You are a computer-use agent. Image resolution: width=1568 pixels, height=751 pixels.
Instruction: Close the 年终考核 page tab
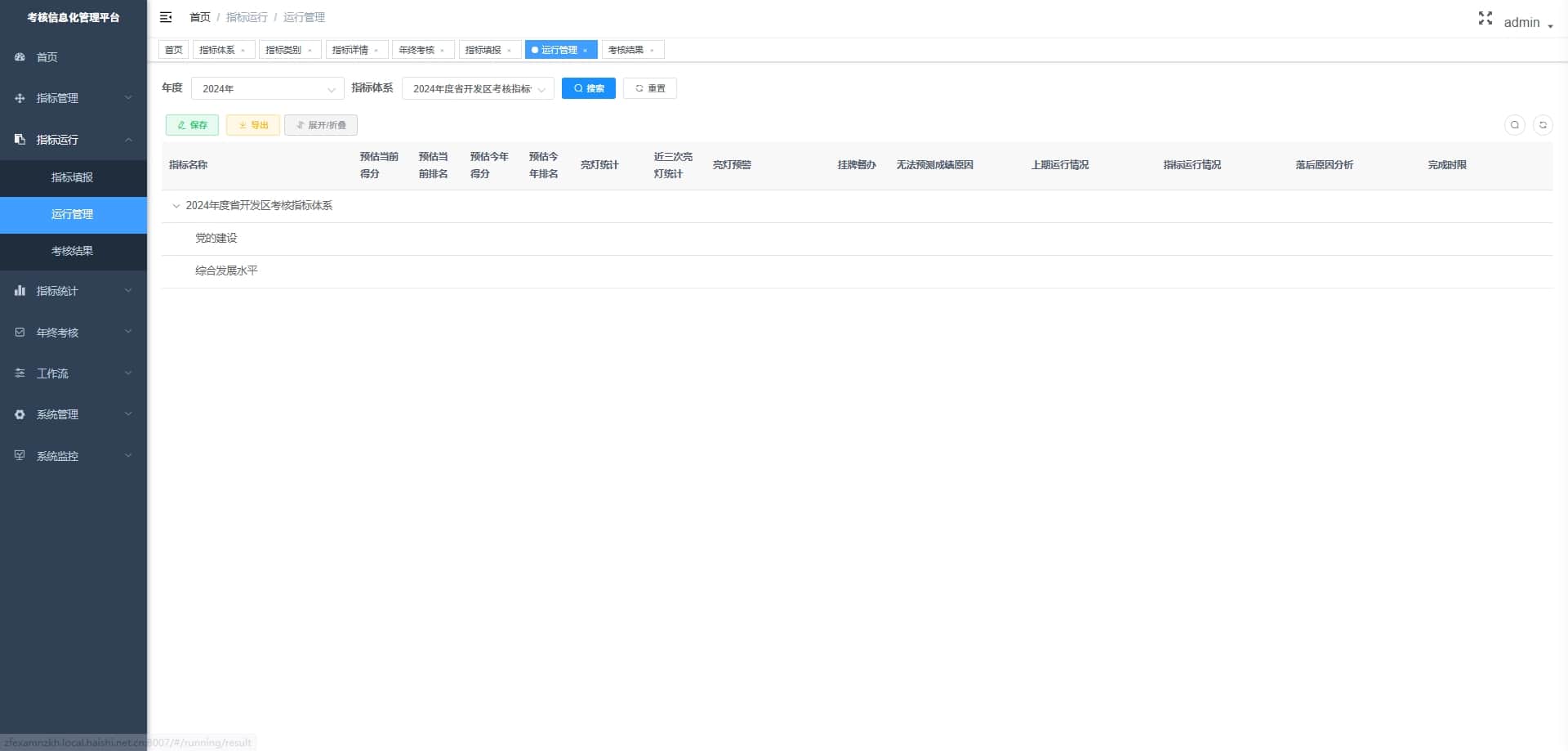(x=443, y=51)
